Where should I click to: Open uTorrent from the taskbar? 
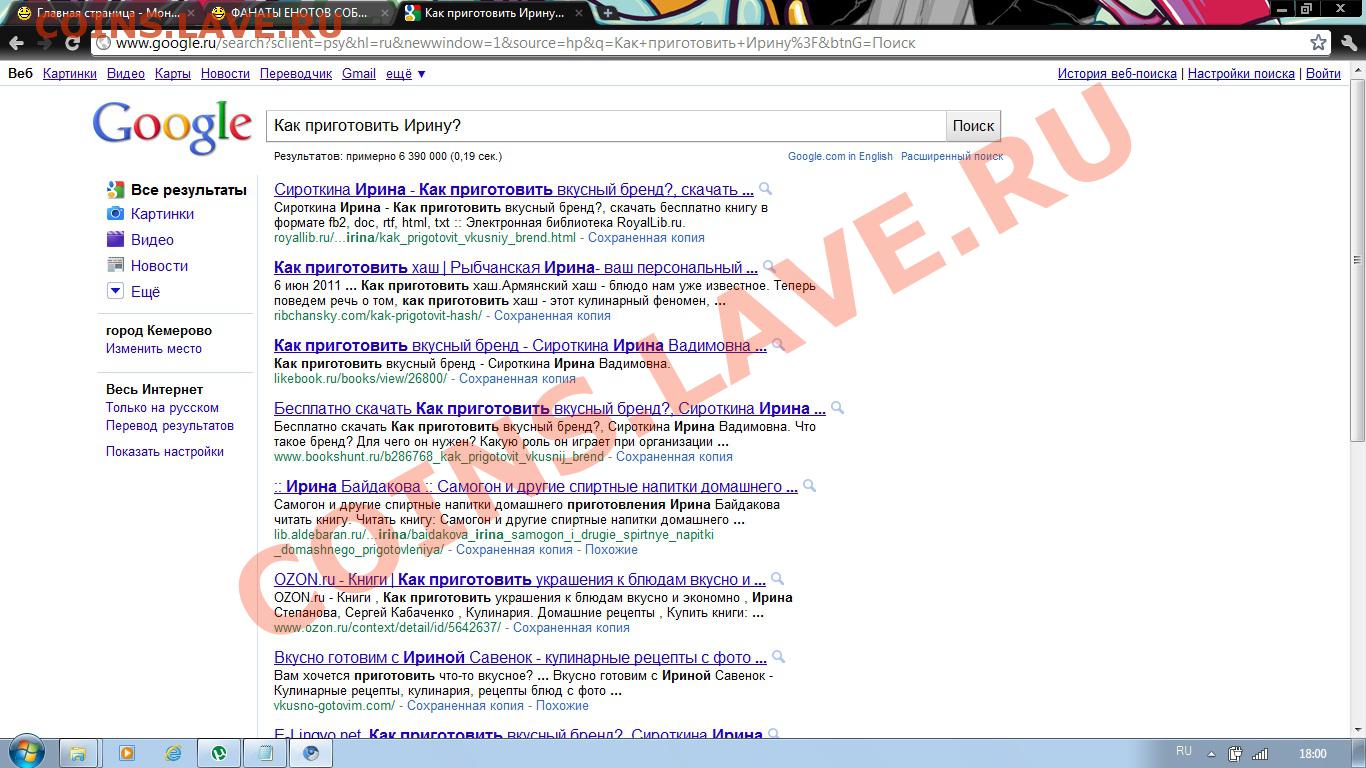pyautogui.click(x=219, y=753)
